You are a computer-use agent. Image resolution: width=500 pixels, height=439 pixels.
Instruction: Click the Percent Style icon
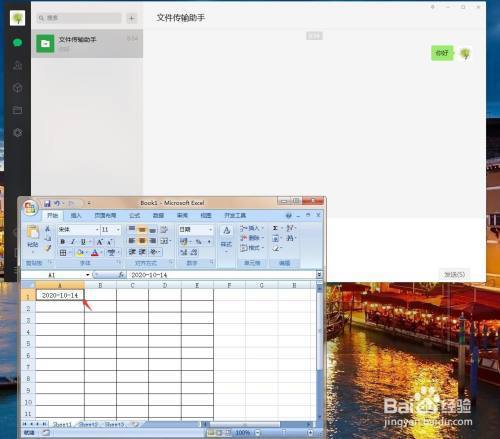[x=199, y=241]
